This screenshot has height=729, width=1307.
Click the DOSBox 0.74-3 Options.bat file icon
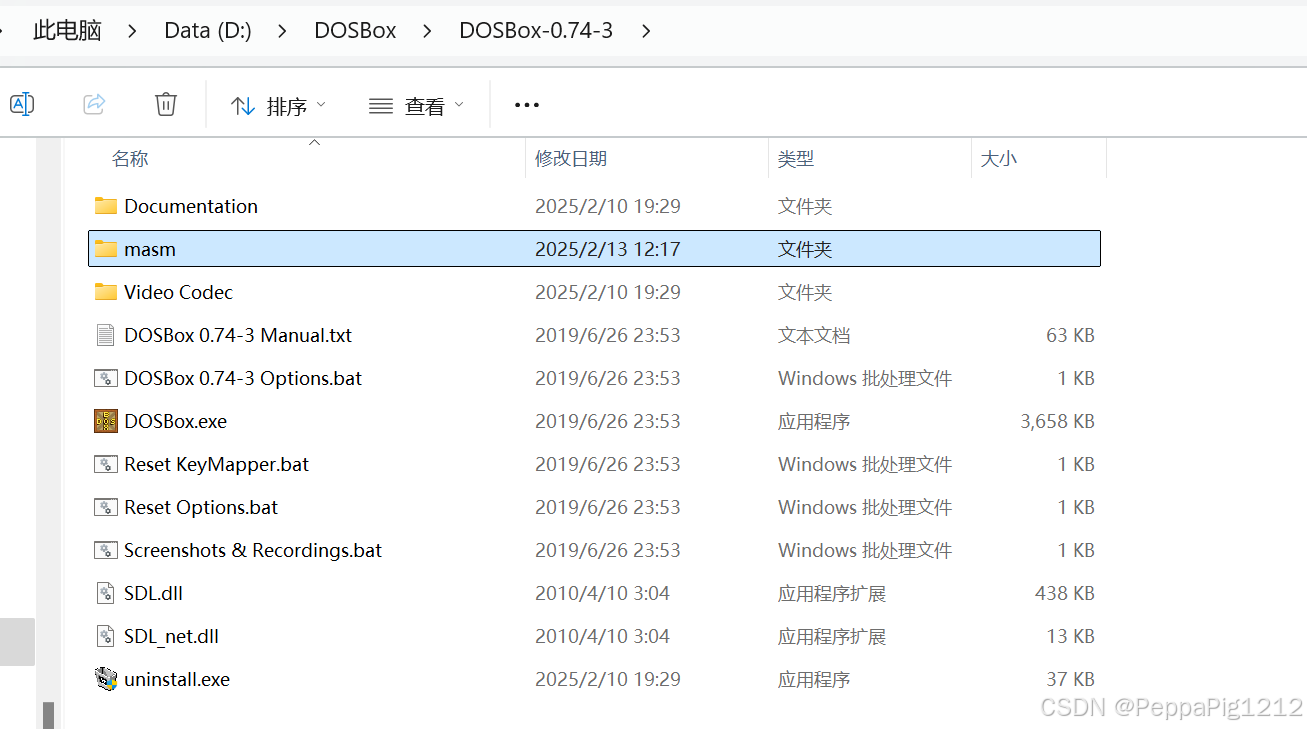click(x=106, y=378)
